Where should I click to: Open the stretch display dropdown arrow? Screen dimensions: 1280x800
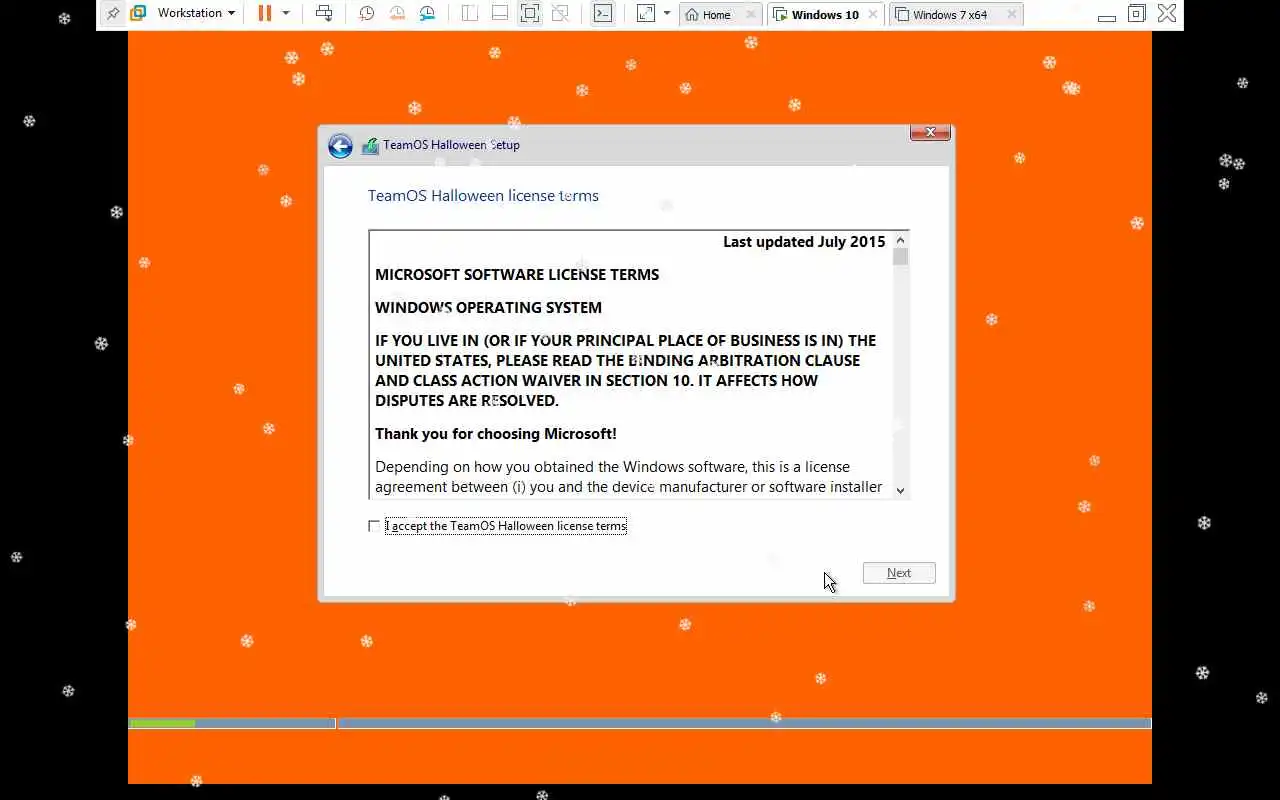pyautogui.click(x=667, y=14)
